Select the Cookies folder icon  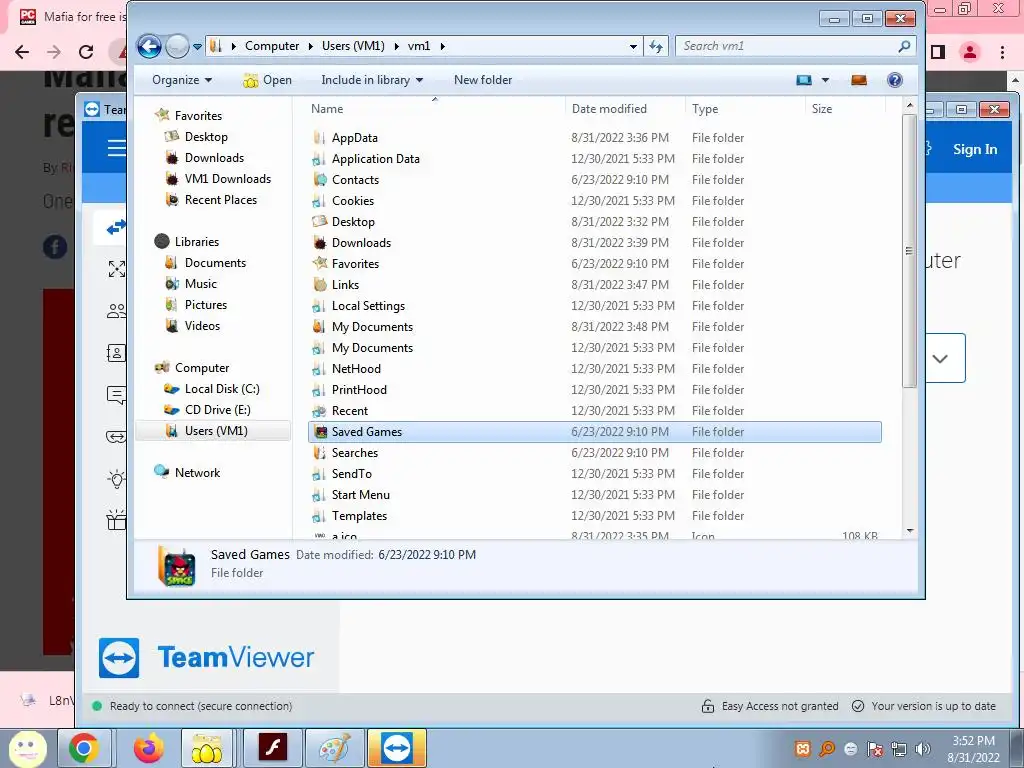[319, 200]
